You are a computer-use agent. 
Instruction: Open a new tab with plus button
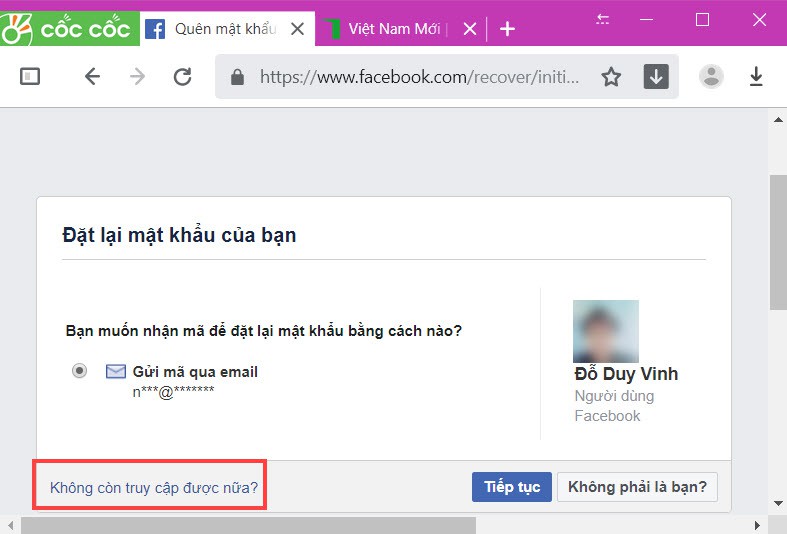pos(507,29)
